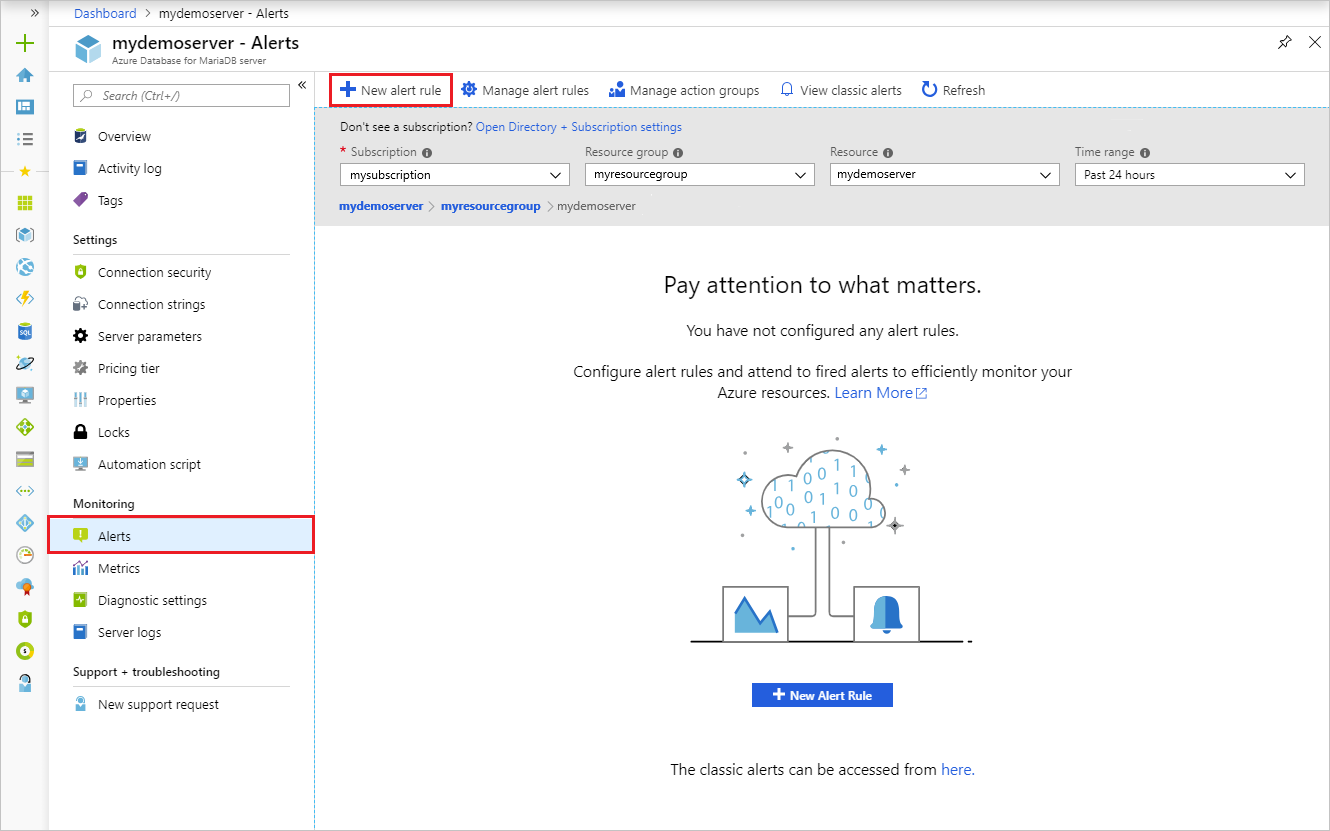Open Function Apps lightning bolt icon
Image resolution: width=1330 pixels, height=831 pixels.
click(25, 299)
